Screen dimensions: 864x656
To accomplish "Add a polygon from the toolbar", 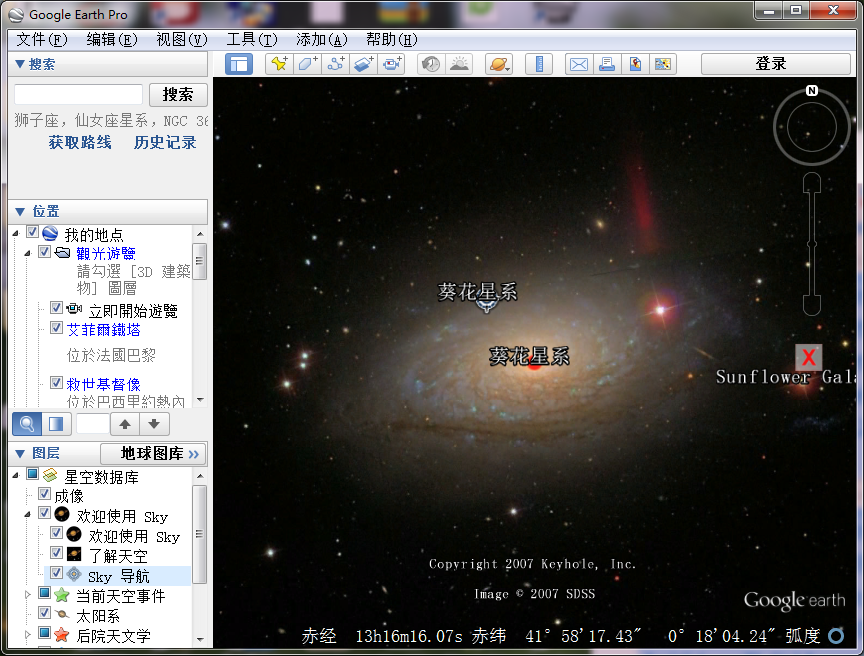I will (x=307, y=64).
